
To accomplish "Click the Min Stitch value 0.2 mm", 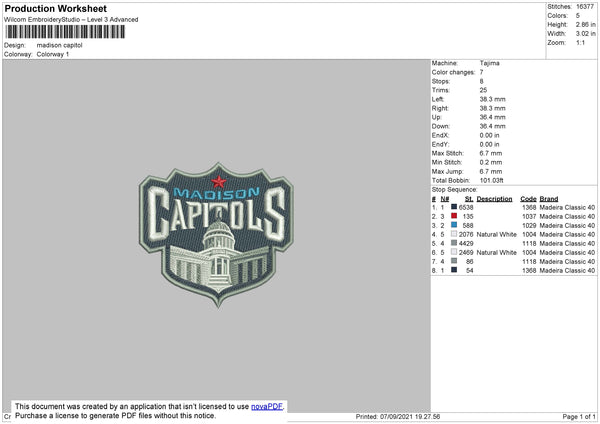I will click(491, 162).
